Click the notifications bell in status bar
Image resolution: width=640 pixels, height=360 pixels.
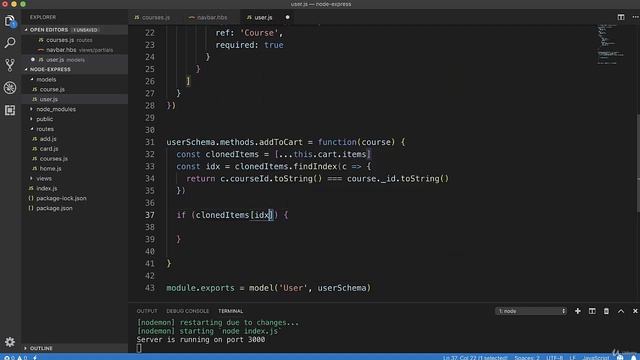pyautogui.click(x=633, y=357)
